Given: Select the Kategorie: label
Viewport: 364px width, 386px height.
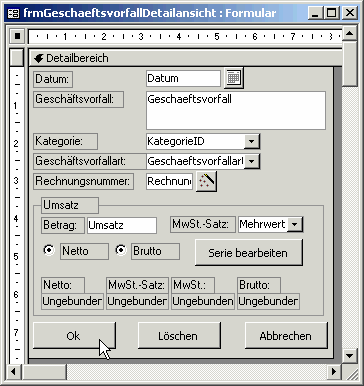Looking at the screenshot, I should pos(65,141).
